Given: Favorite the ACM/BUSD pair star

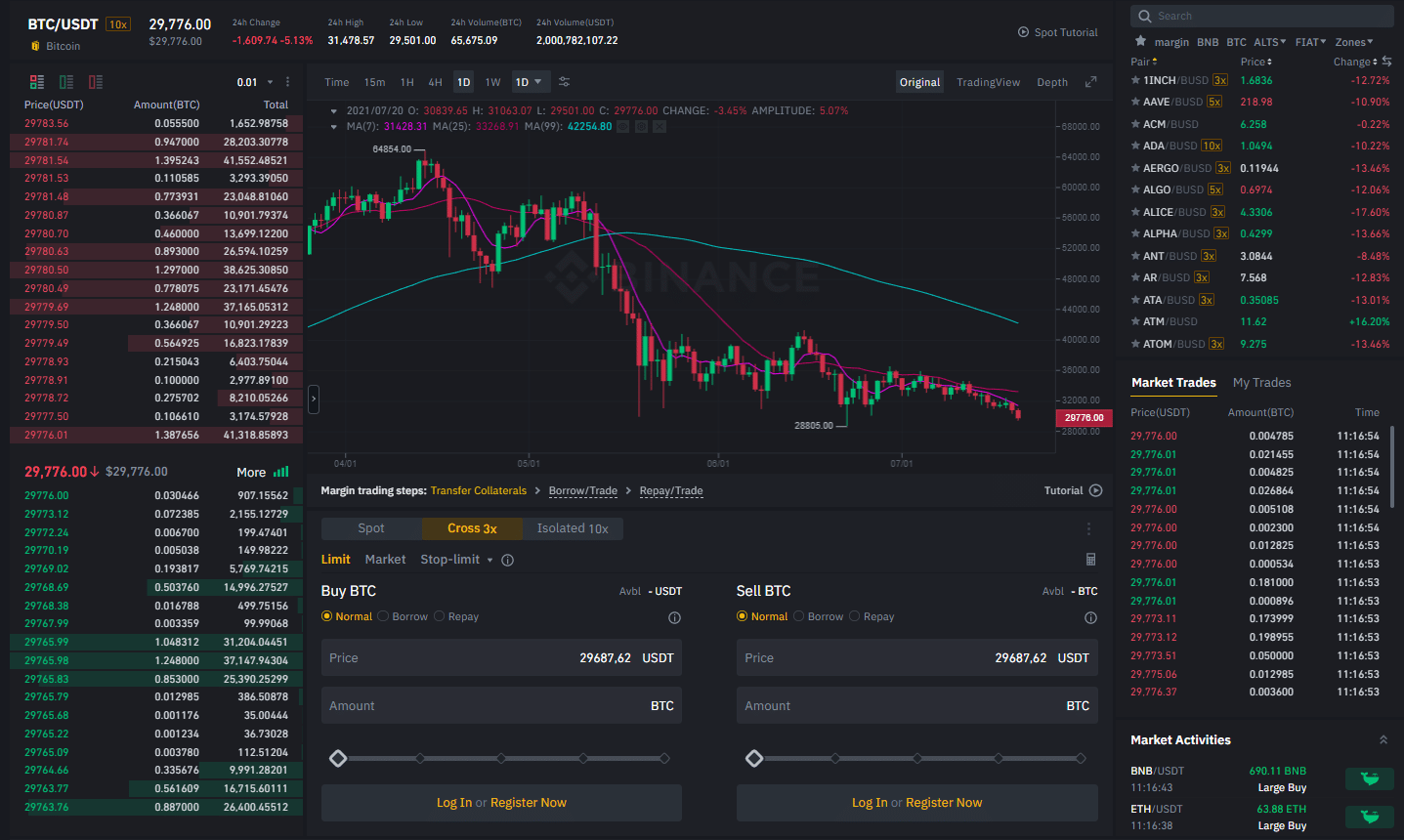Looking at the screenshot, I should tap(1135, 124).
